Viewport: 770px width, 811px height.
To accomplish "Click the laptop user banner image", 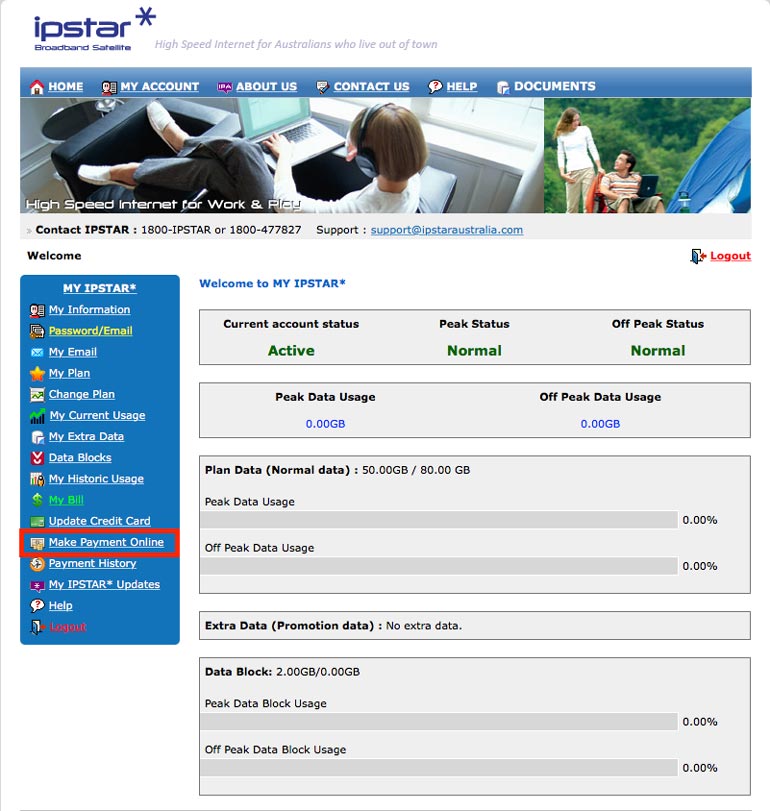I will coord(282,156).
